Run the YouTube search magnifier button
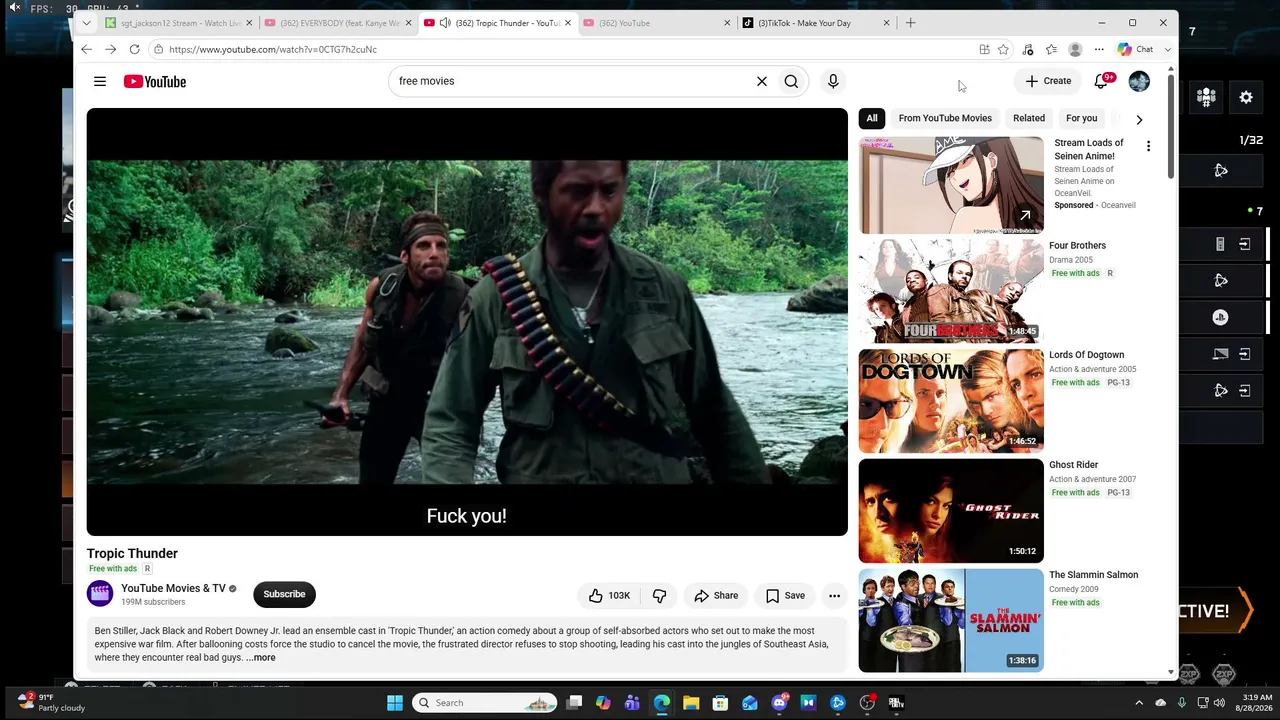Viewport: 1280px width, 720px height. (791, 81)
